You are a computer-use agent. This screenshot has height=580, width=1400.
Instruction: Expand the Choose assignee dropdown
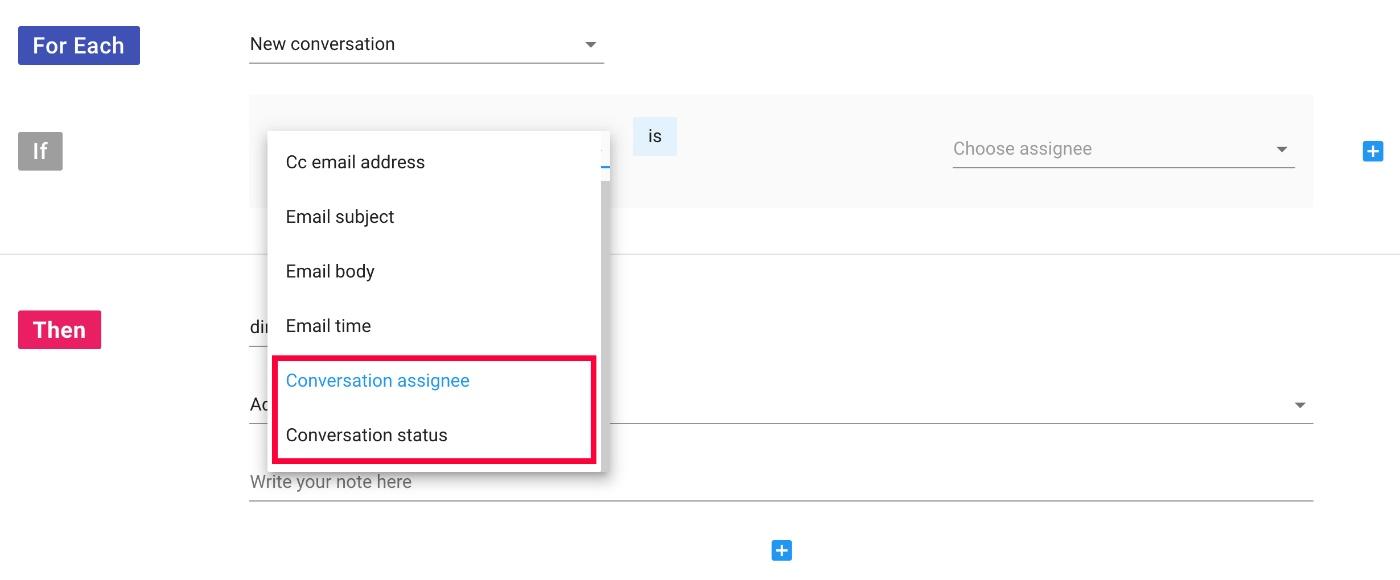pos(1123,149)
